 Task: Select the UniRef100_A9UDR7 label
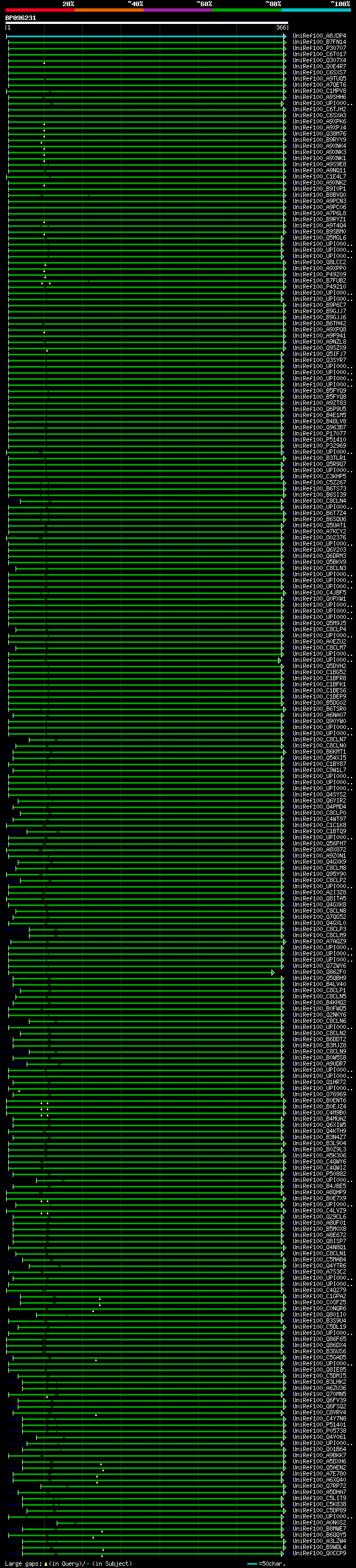pyautogui.click(x=319, y=1064)
